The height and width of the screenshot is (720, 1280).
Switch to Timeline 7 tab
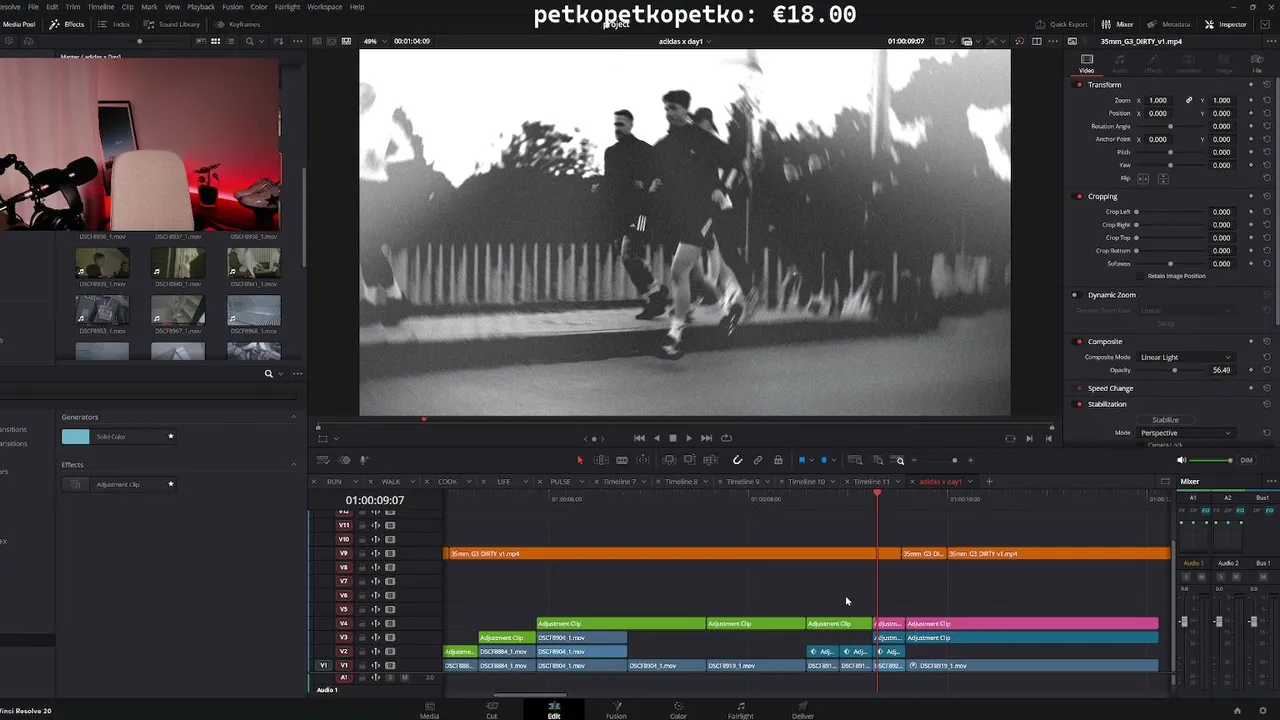tap(619, 482)
